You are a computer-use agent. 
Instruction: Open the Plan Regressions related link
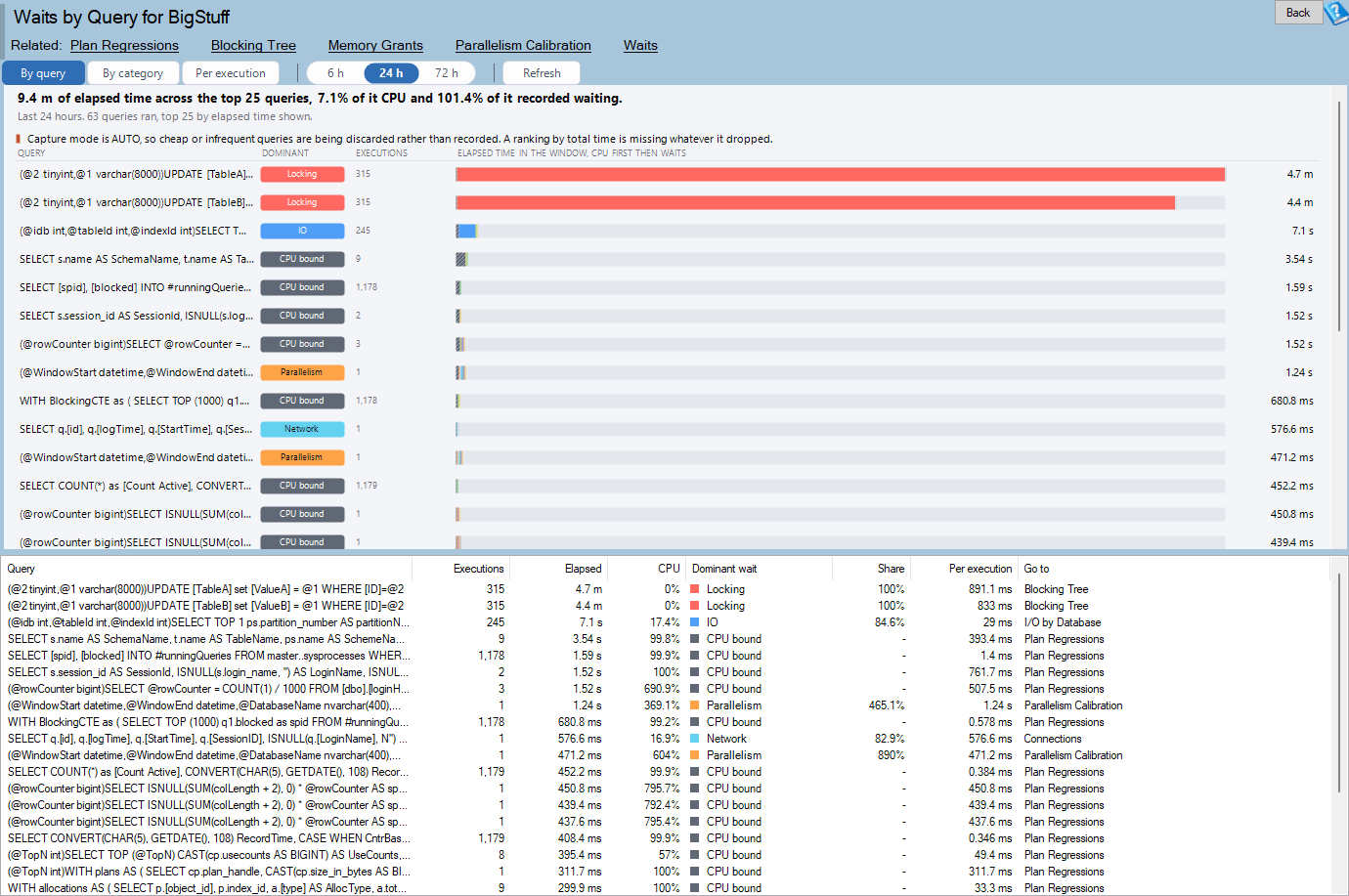(124, 45)
